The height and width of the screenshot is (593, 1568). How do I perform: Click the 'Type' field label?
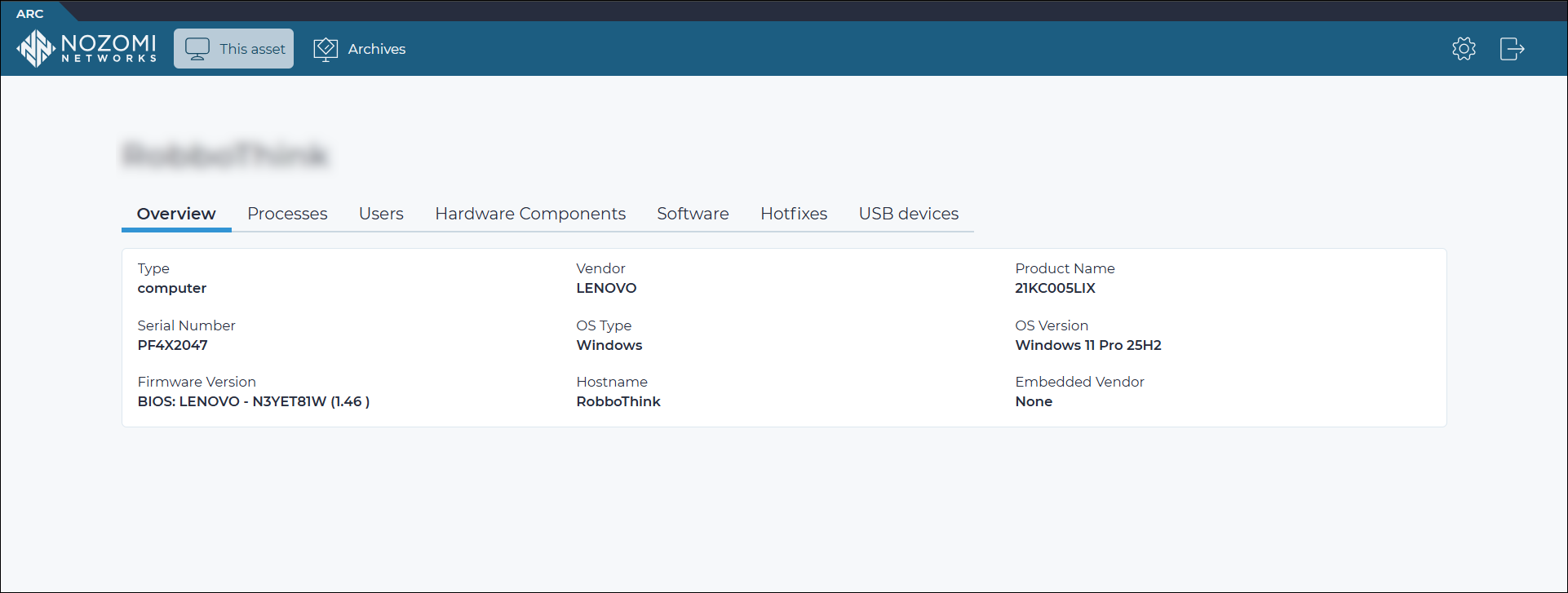point(153,268)
